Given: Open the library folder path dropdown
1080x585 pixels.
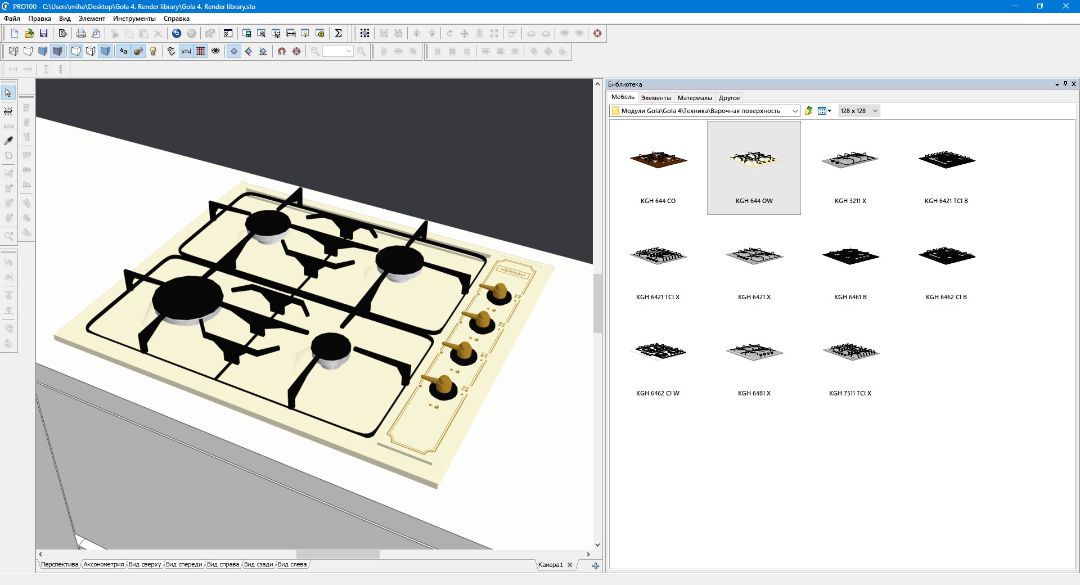Looking at the screenshot, I should [795, 111].
